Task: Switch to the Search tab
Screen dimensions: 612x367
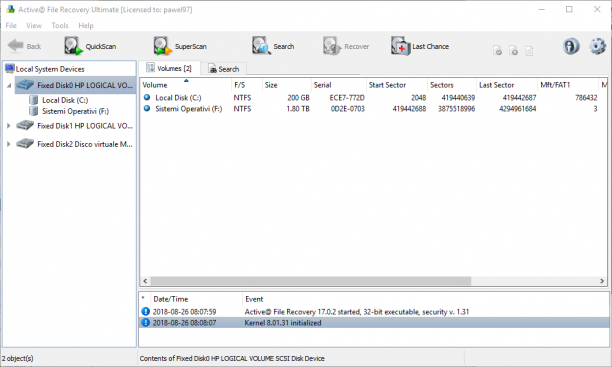Action: click(224, 69)
